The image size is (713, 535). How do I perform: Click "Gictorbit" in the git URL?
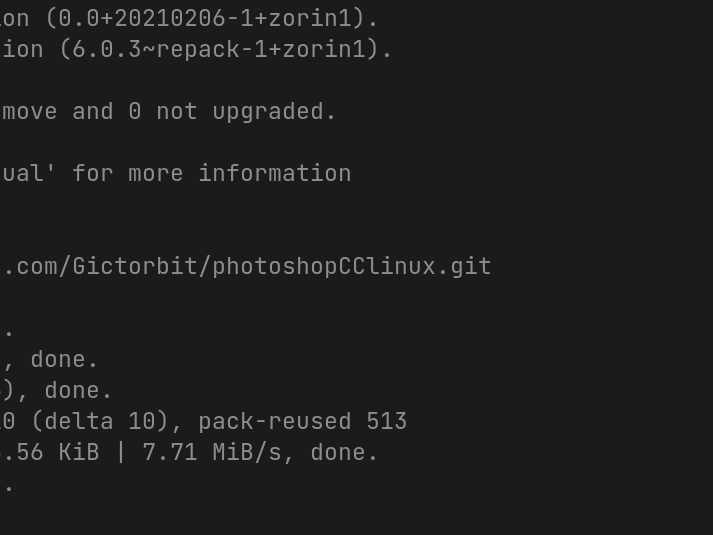135,267
